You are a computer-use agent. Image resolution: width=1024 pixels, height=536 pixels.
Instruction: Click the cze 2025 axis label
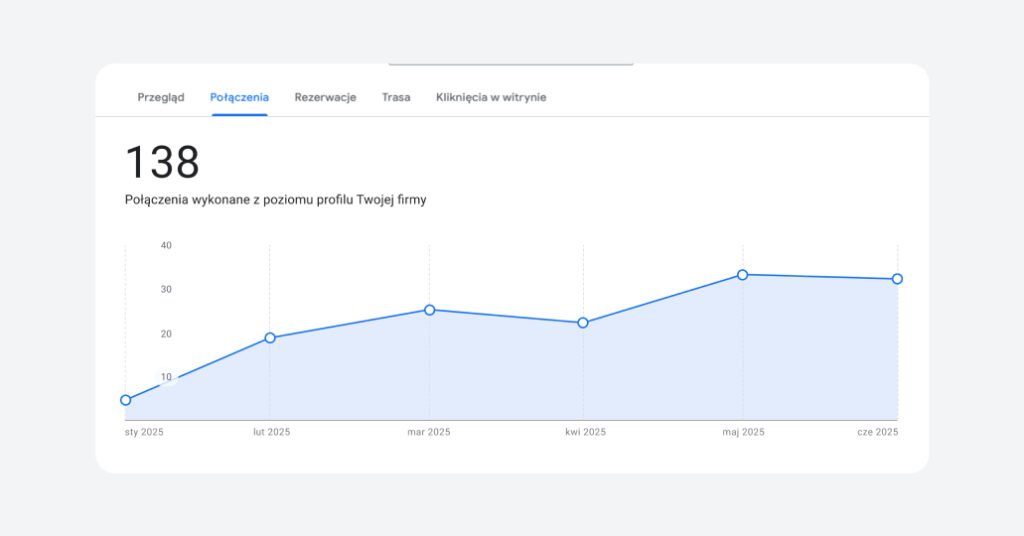878,432
